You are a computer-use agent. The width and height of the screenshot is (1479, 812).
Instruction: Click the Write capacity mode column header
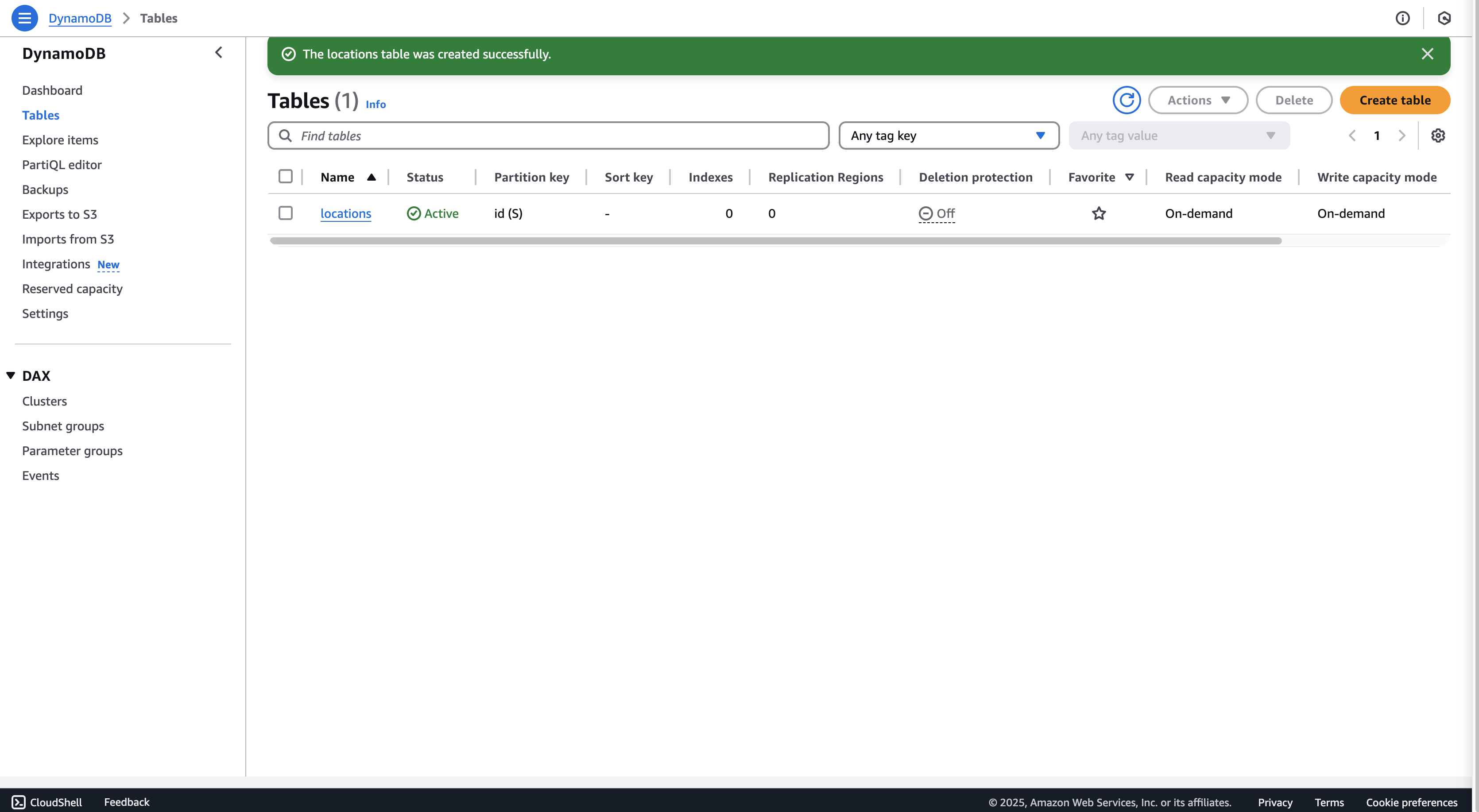pos(1377,177)
